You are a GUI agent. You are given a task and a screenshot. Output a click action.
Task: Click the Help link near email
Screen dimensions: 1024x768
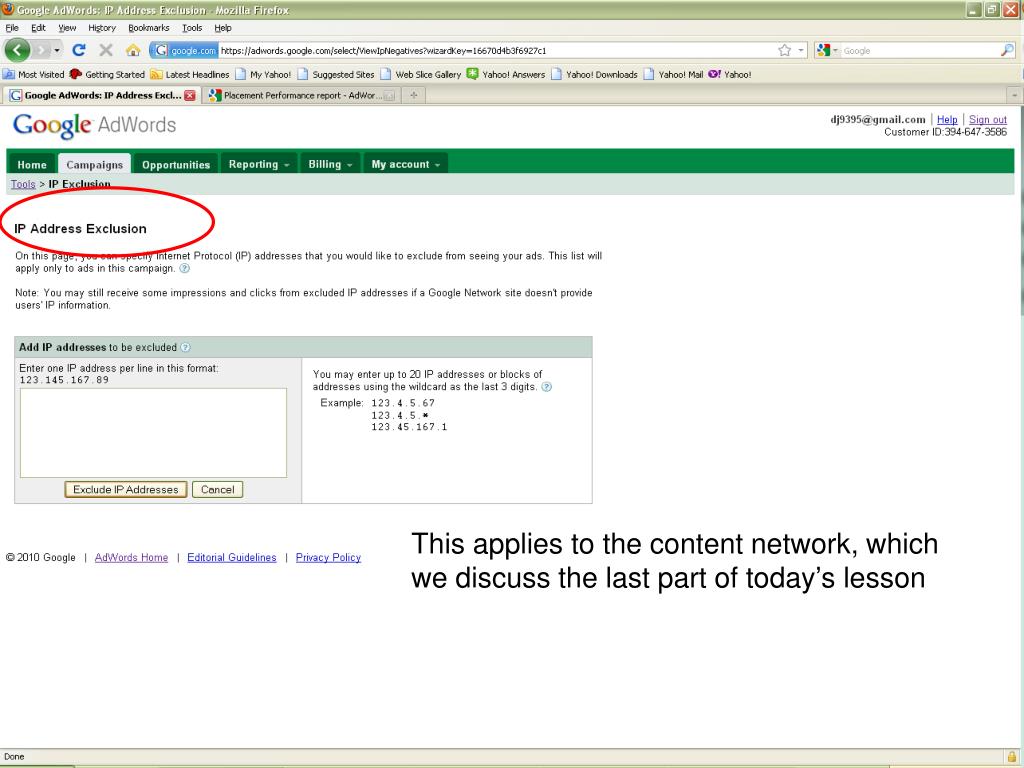pyautogui.click(x=947, y=120)
